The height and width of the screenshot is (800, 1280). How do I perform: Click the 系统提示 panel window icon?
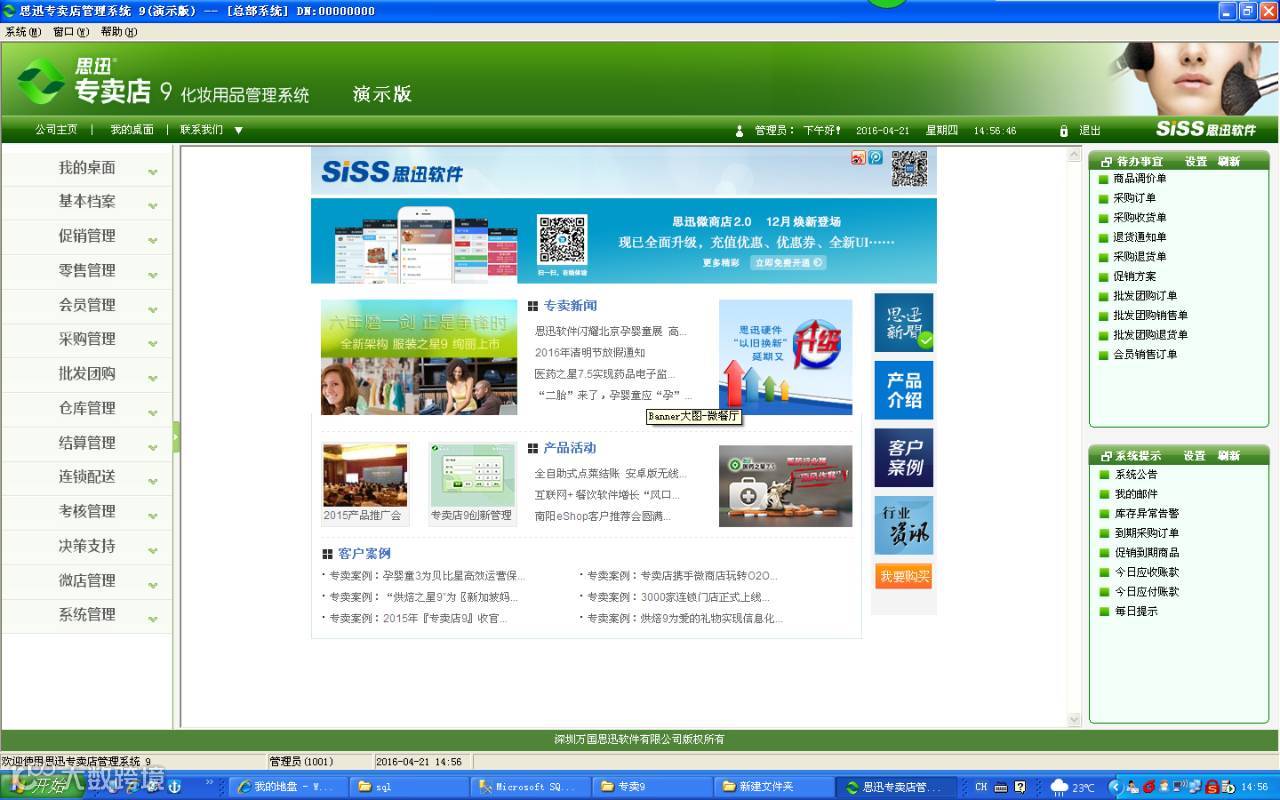coord(1106,456)
